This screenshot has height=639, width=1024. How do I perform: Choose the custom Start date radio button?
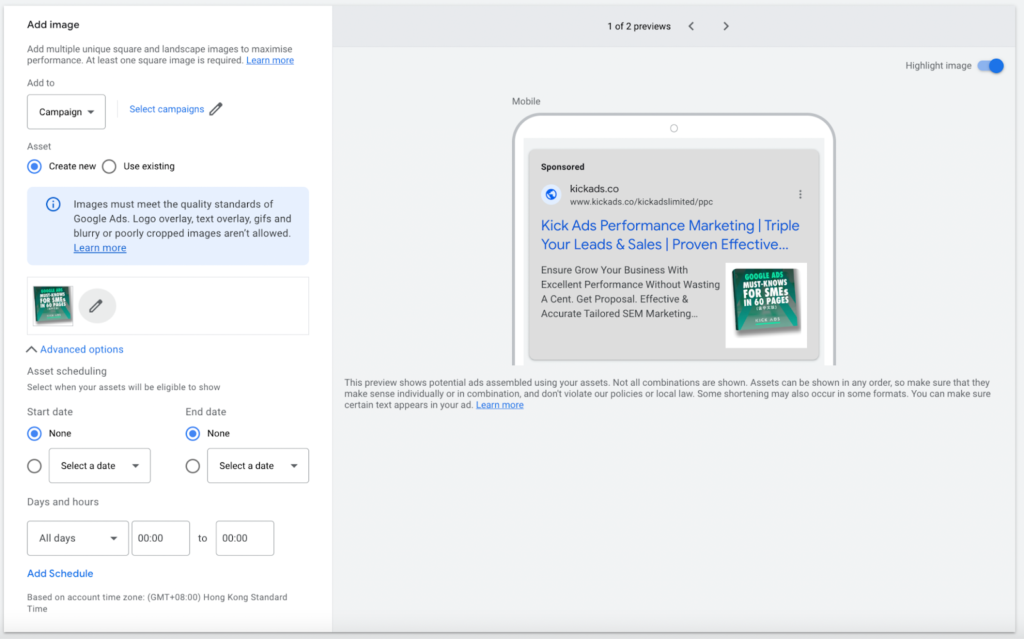click(35, 466)
